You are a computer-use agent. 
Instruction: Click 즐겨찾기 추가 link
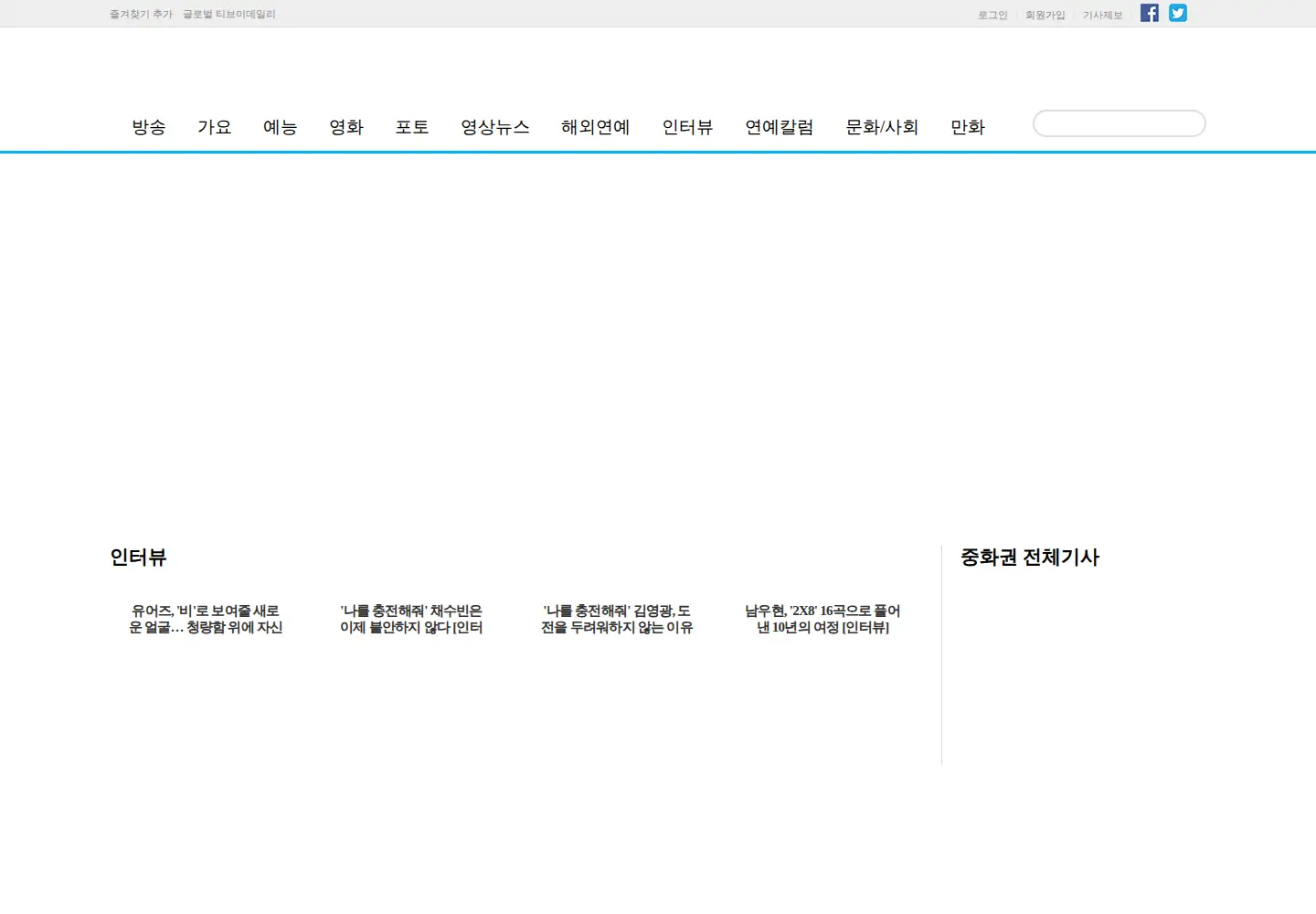(x=141, y=14)
